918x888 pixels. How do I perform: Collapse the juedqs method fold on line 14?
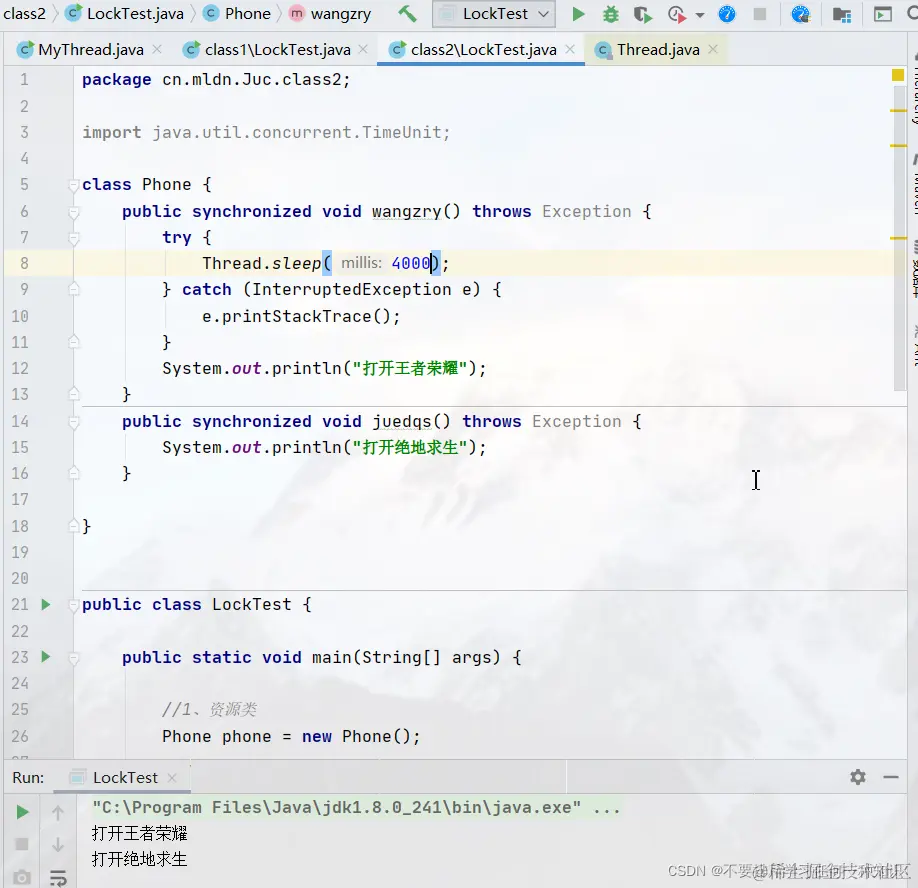point(74,421)
